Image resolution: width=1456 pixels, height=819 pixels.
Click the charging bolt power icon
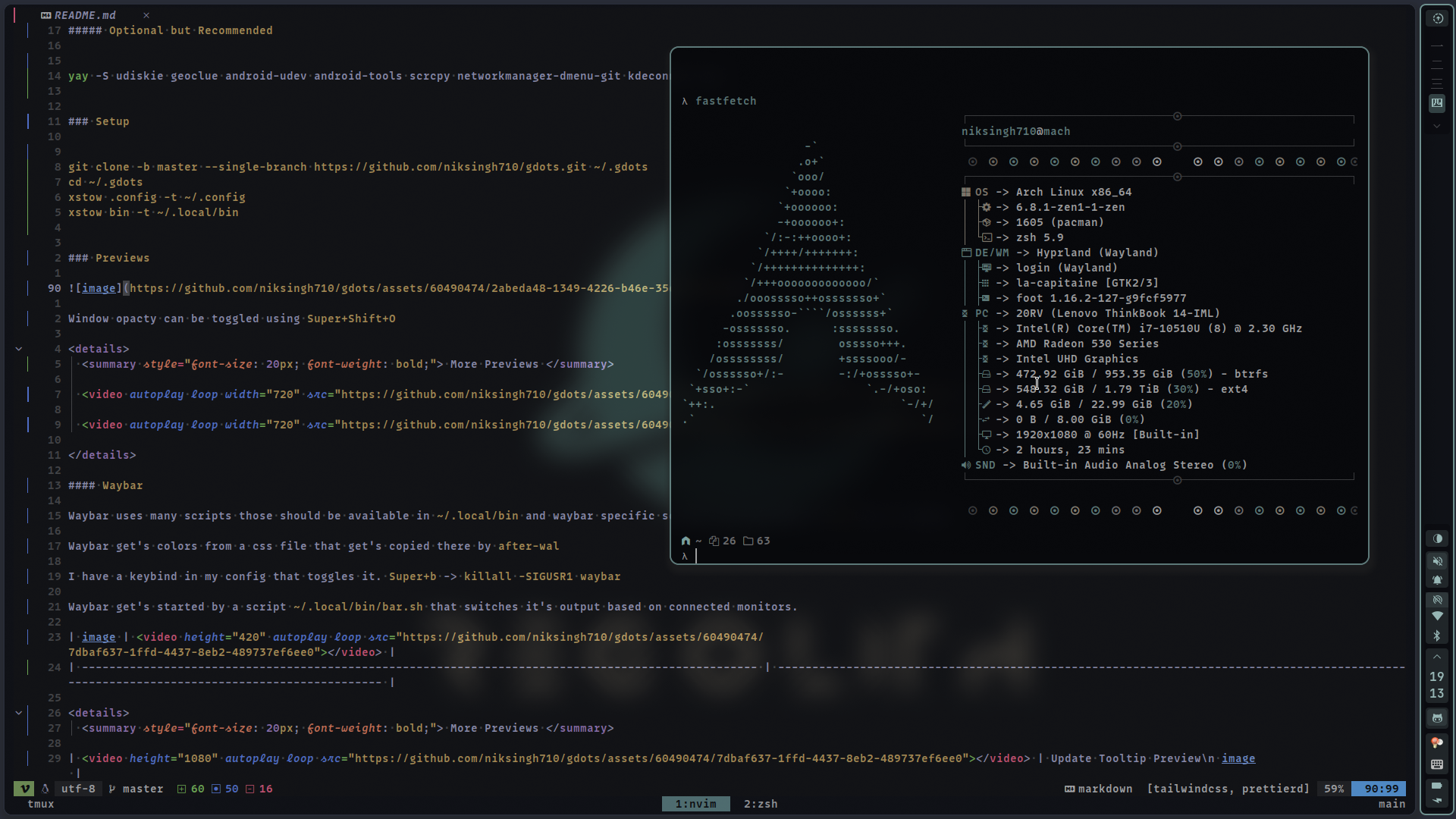[x=1437, y=800]
